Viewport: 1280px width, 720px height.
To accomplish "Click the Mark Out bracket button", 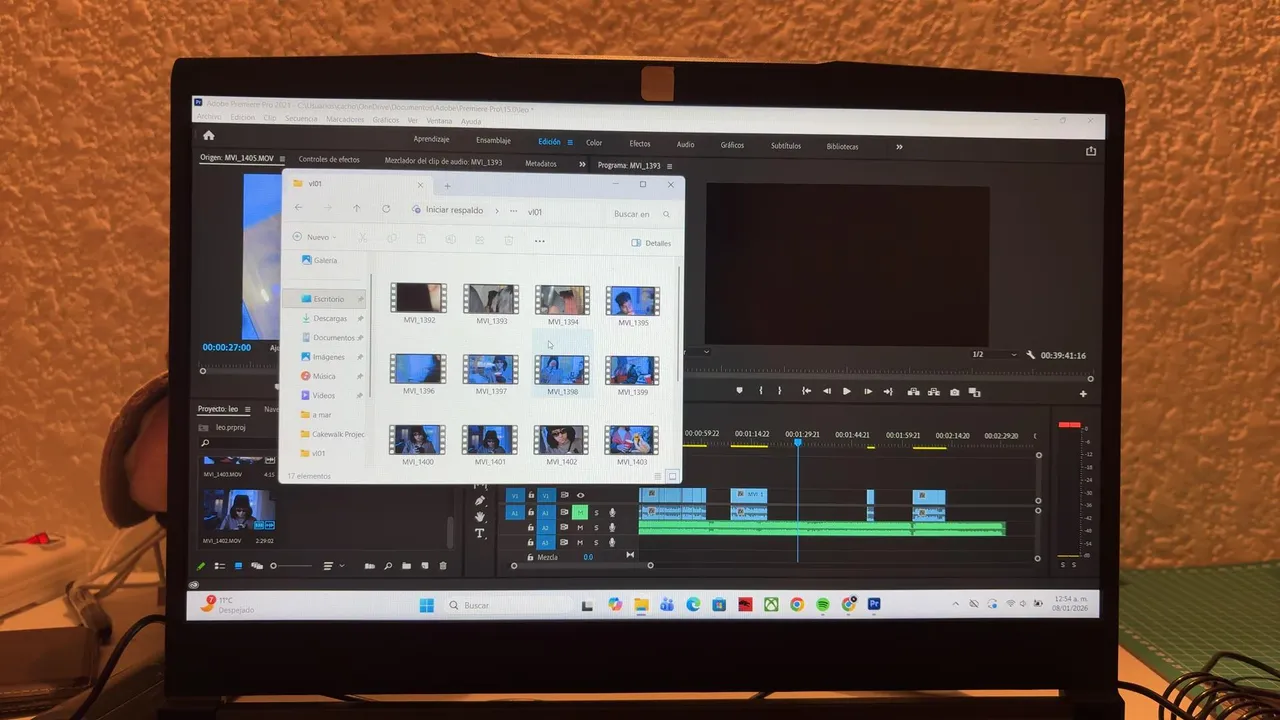I will (x=781, y=391).
